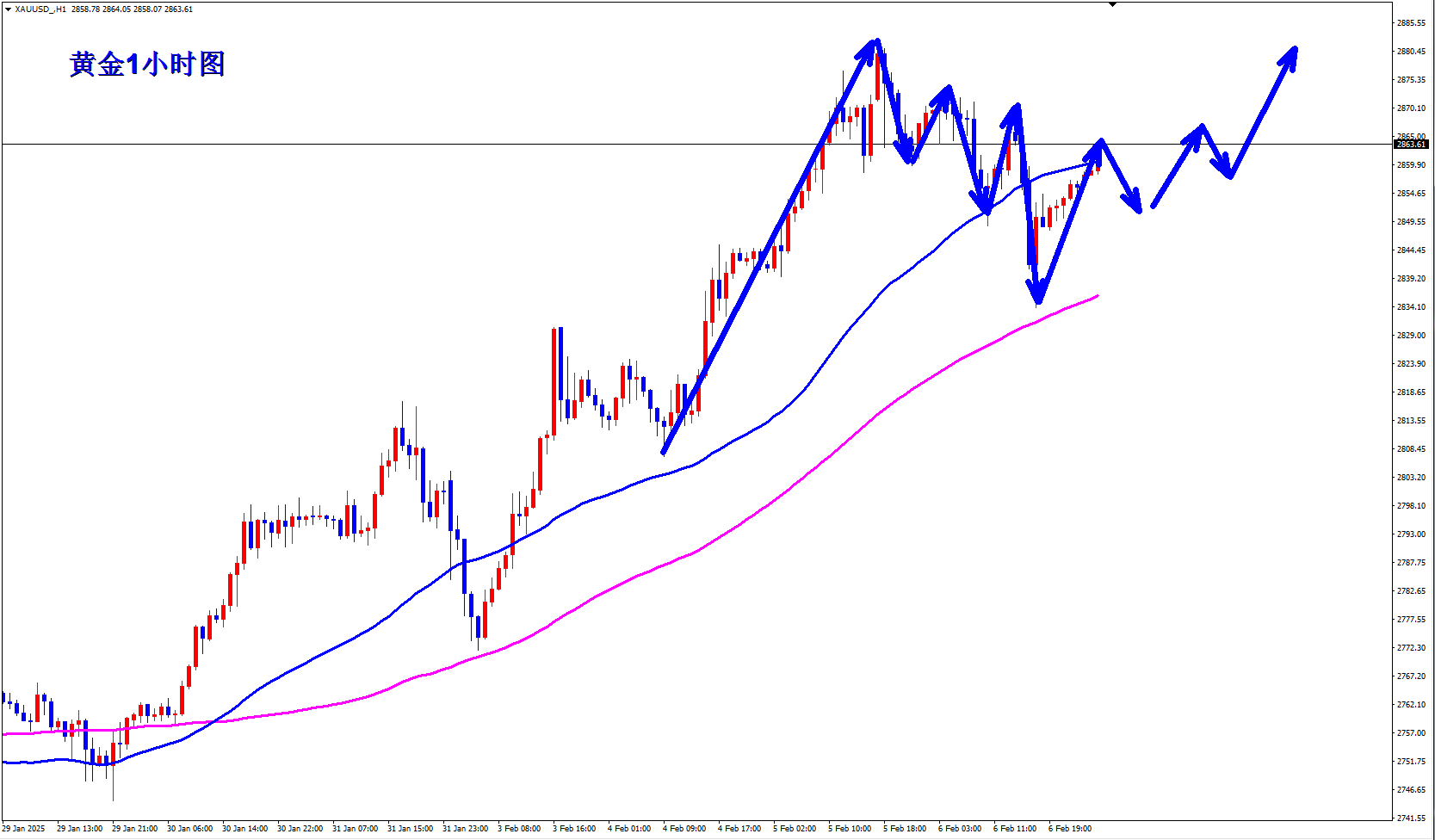1435x840 pixels.
Task: Click price axis label 2834.10
Action: click(1411, 307)
